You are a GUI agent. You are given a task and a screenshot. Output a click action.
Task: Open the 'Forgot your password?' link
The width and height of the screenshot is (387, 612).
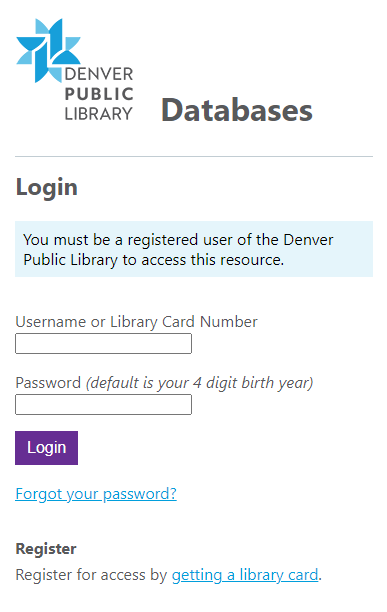click(96, 494)
